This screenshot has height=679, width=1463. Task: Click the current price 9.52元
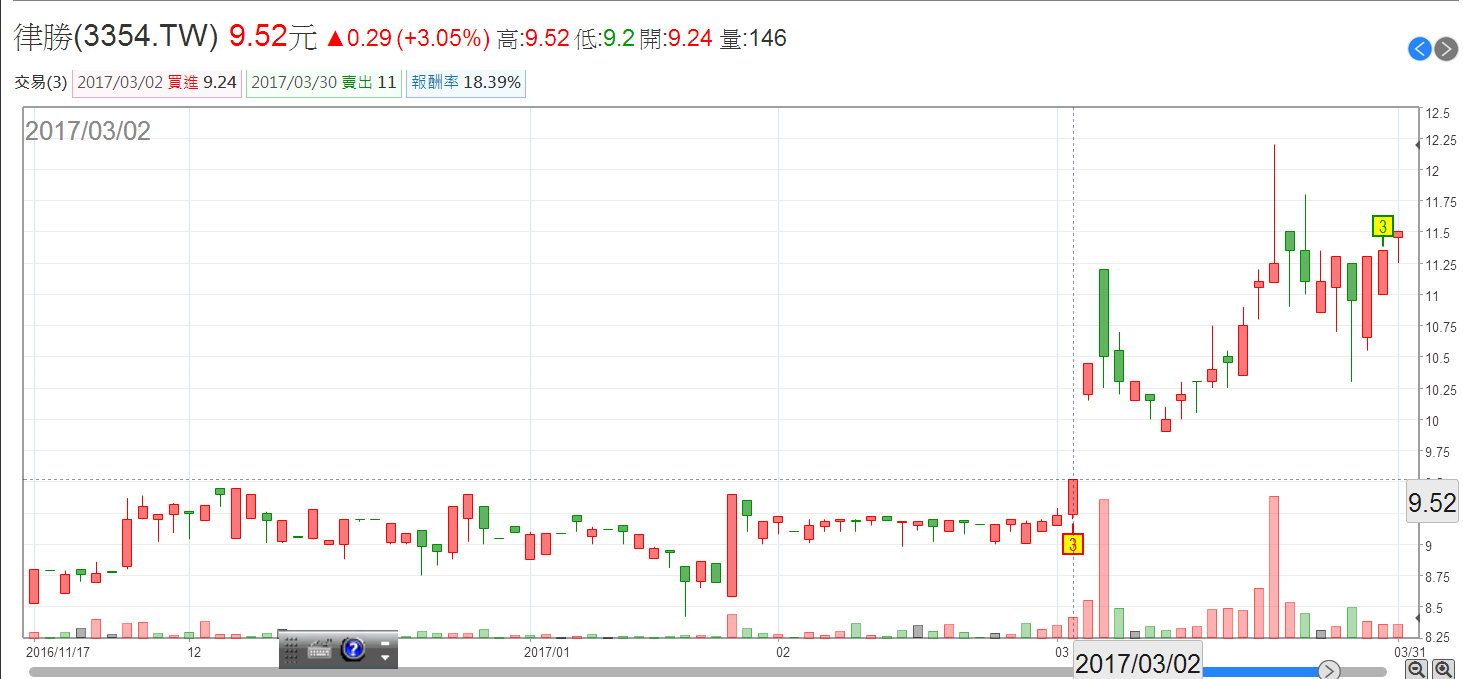pos(273,38)
